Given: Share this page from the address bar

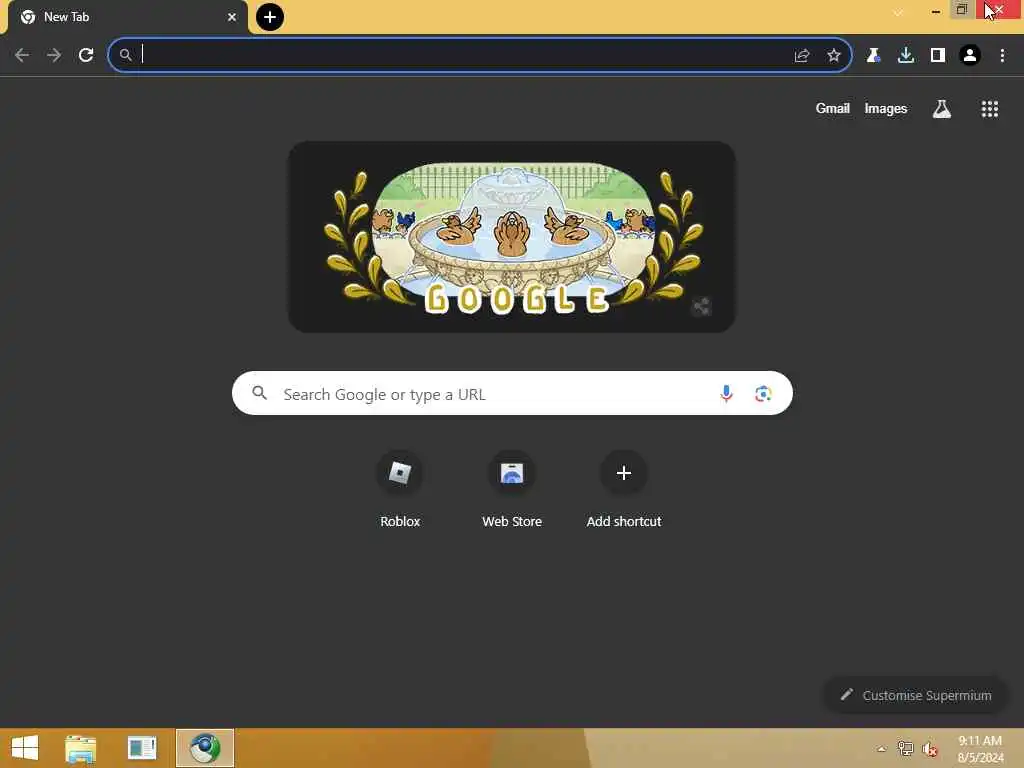Looking at the screenshot, I should coord(802,56).
